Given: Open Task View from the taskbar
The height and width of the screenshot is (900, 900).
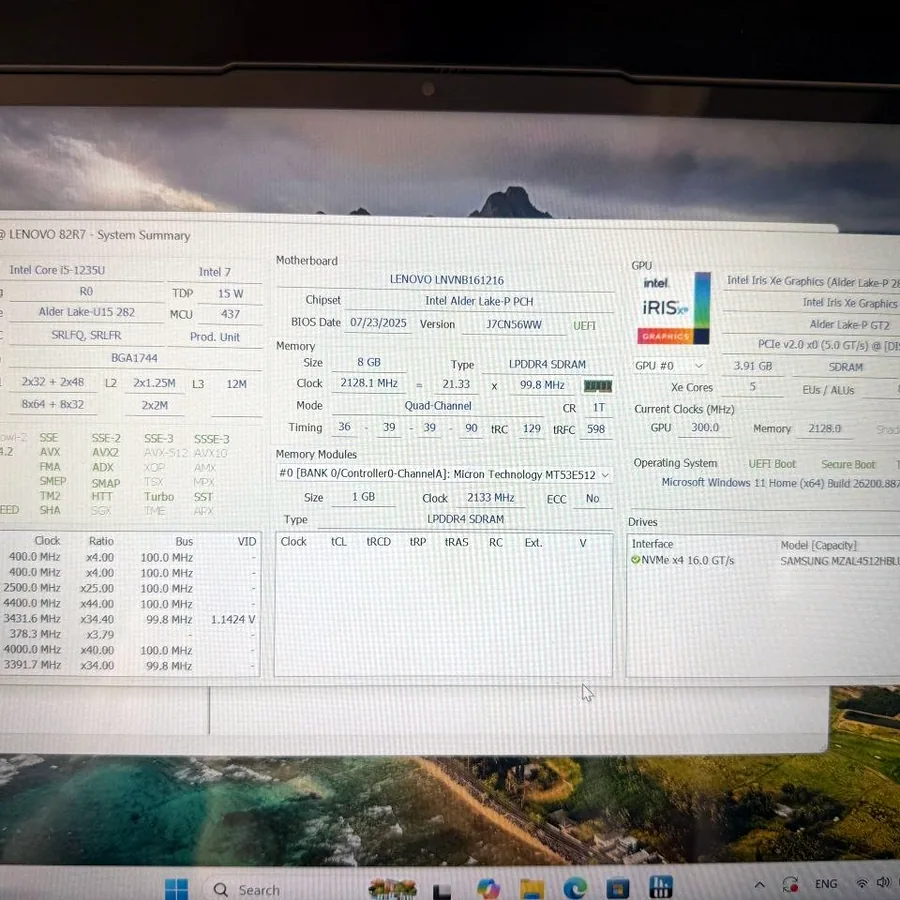Looking at the screenshot, I should pyautogui.click(x=441, y=890).
